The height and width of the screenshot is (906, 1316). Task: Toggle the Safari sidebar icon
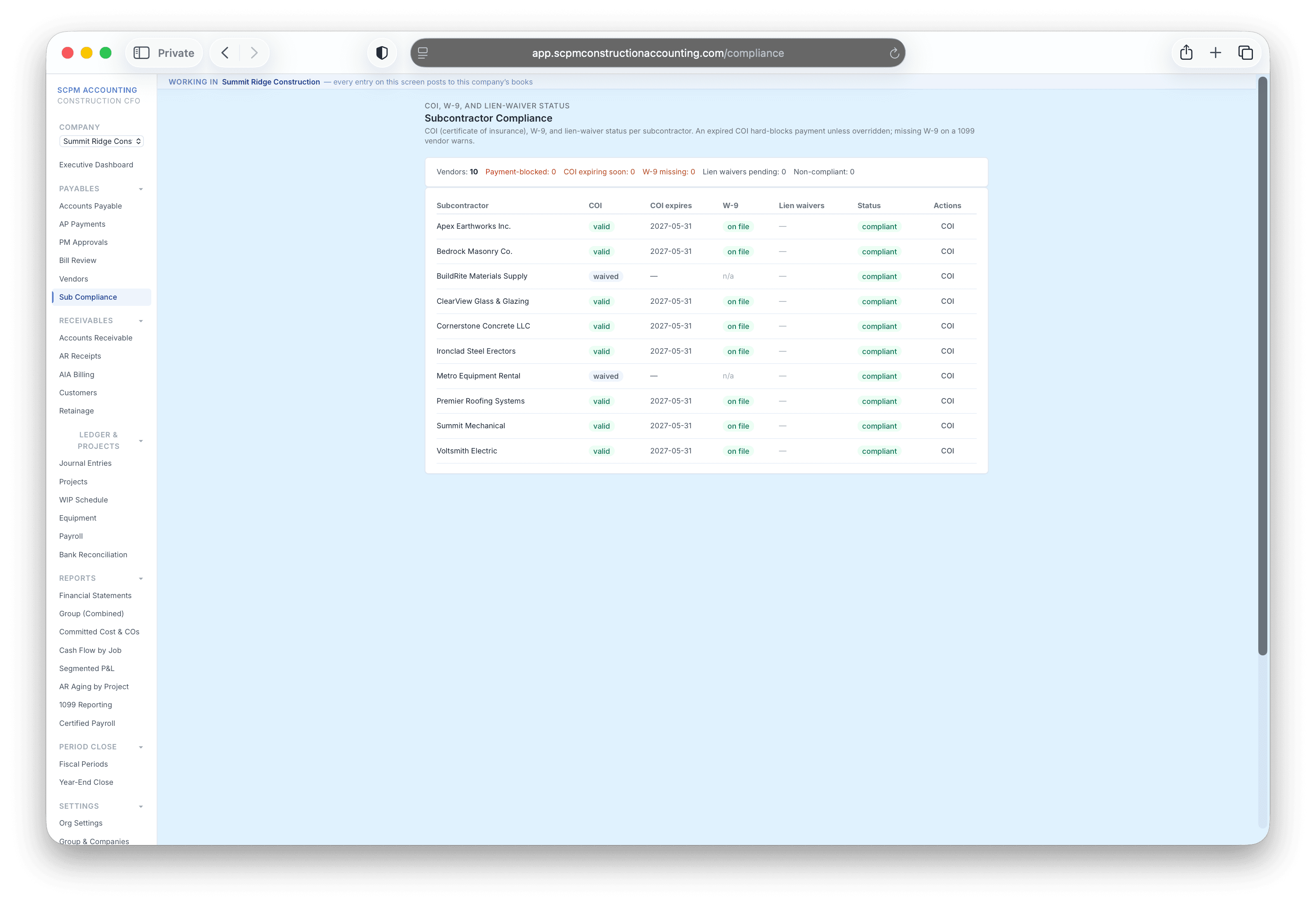coord(141,53)
